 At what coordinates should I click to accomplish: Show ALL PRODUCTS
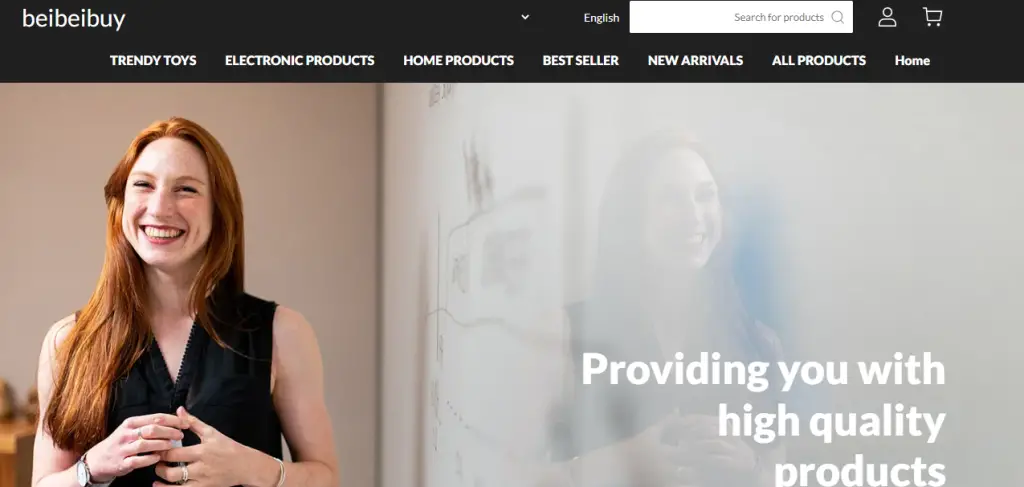pos(819,61)
